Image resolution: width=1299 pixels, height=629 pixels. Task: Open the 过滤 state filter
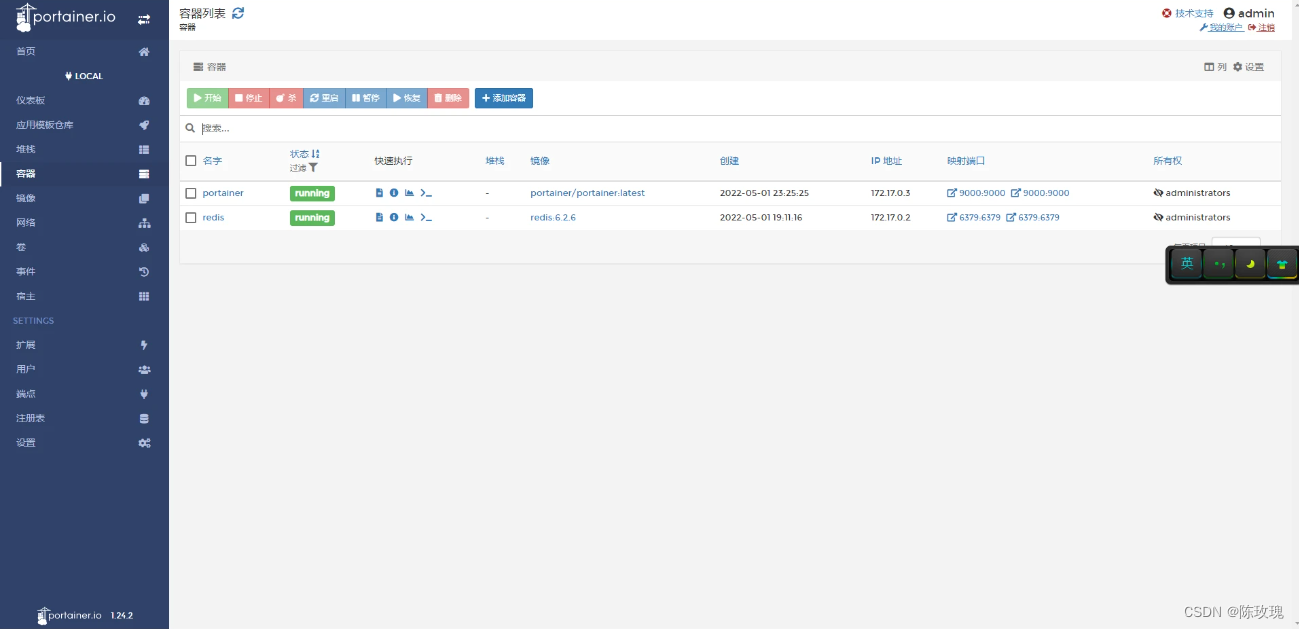pos(304,168)
